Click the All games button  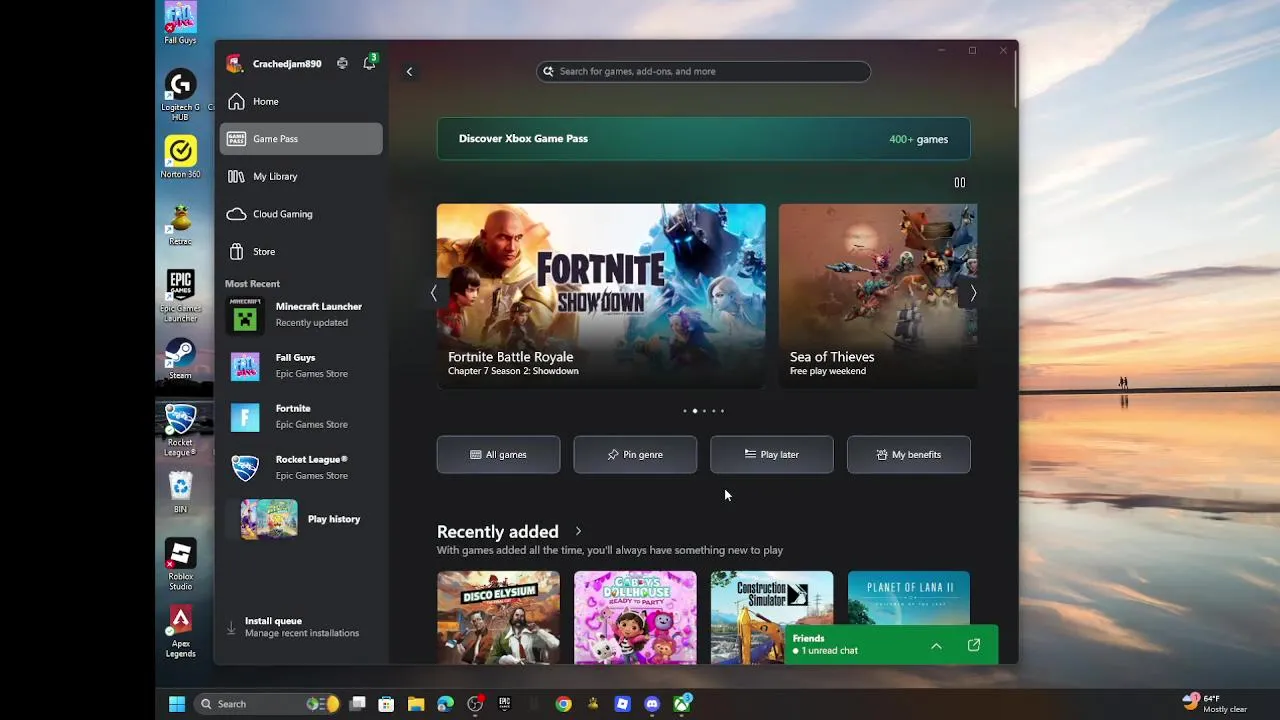[x=498, y=454]
